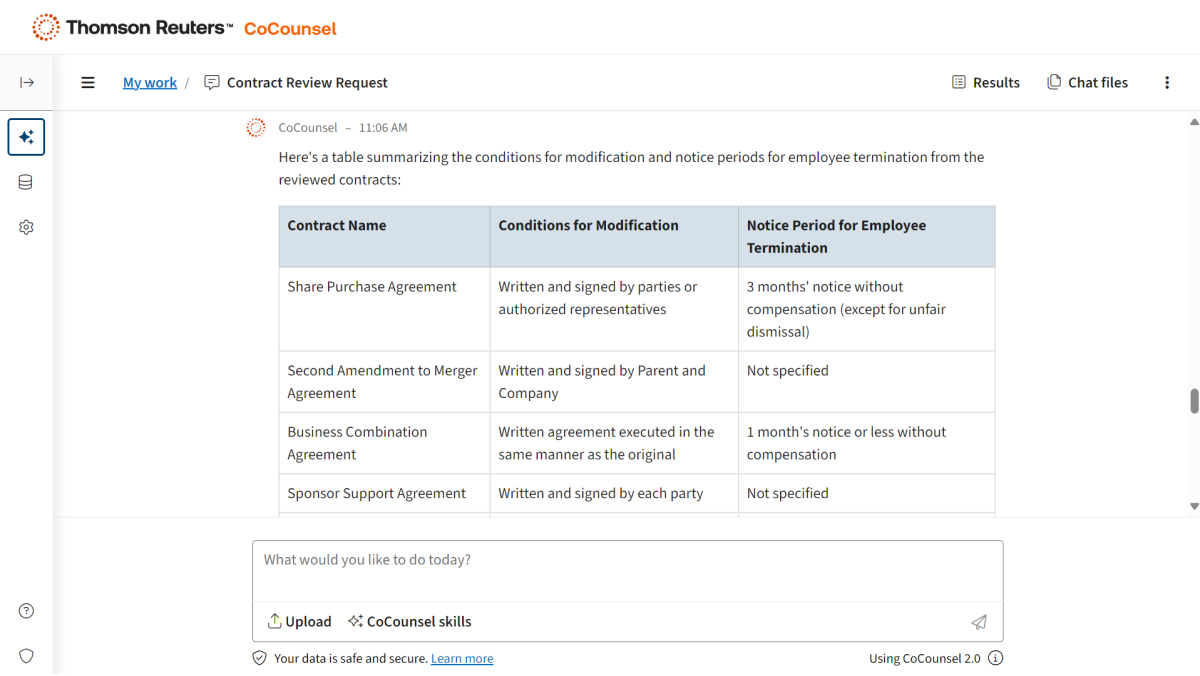
Task: Click the Upload button
Action: 299,621
